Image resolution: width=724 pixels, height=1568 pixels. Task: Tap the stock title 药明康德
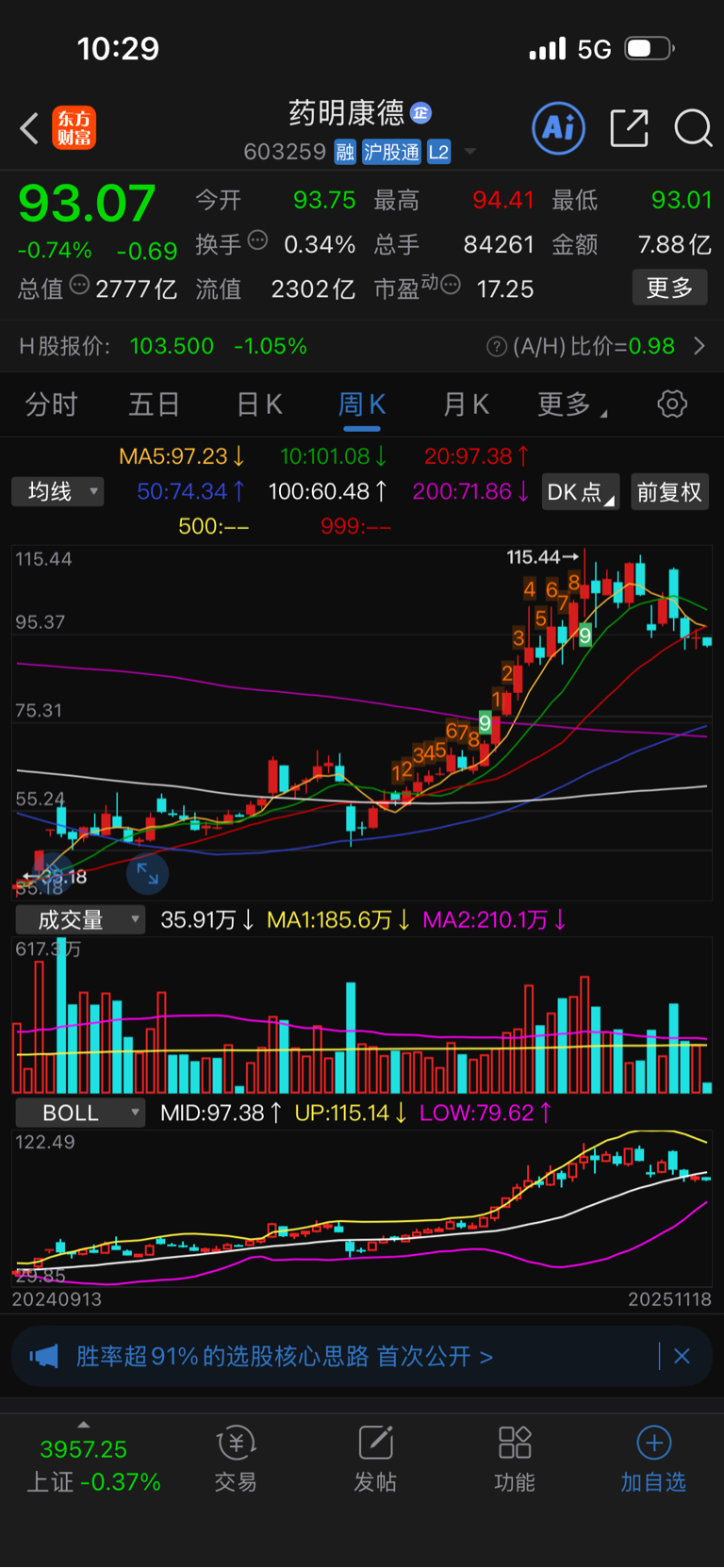(x=346, y=113)
